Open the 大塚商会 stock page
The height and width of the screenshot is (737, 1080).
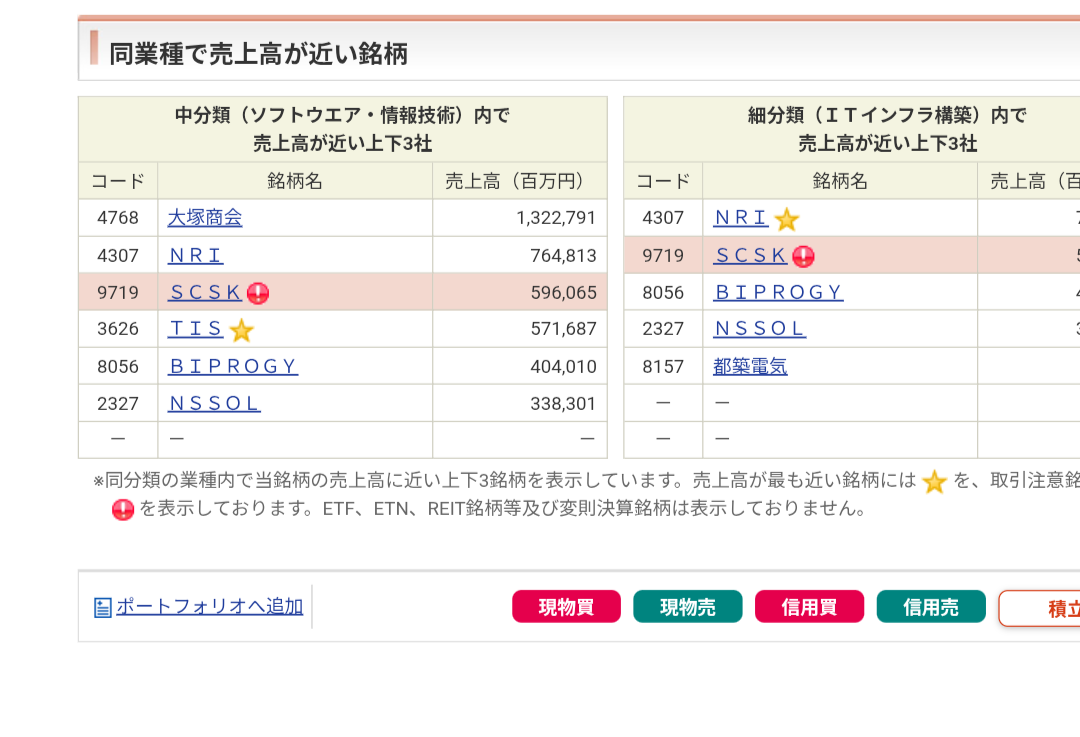click(x=204, y=217)
